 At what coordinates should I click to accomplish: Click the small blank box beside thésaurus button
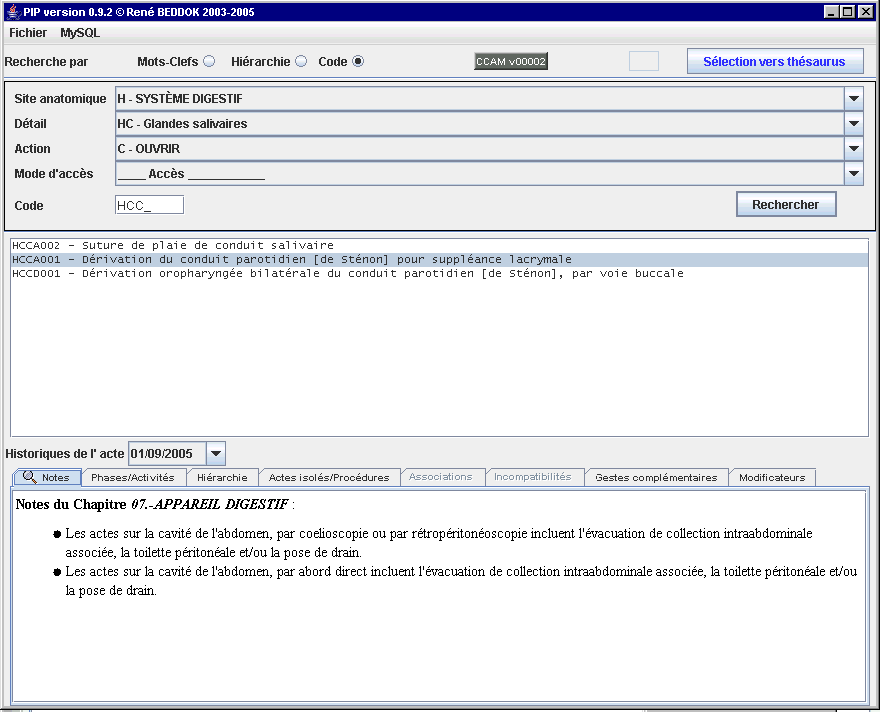[x=644, y=61]
